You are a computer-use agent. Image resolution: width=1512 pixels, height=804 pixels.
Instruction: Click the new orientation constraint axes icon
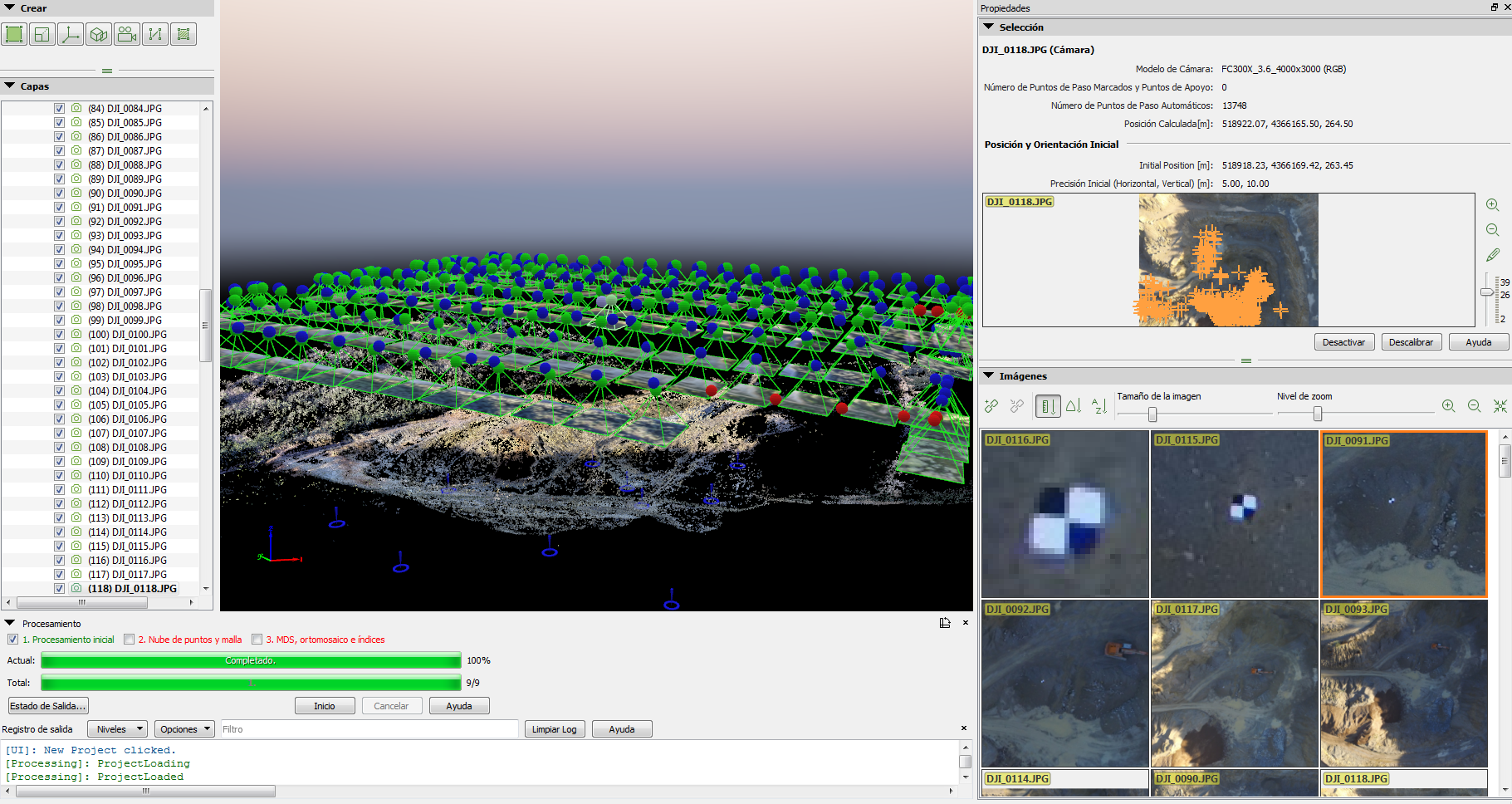(71, 34)
